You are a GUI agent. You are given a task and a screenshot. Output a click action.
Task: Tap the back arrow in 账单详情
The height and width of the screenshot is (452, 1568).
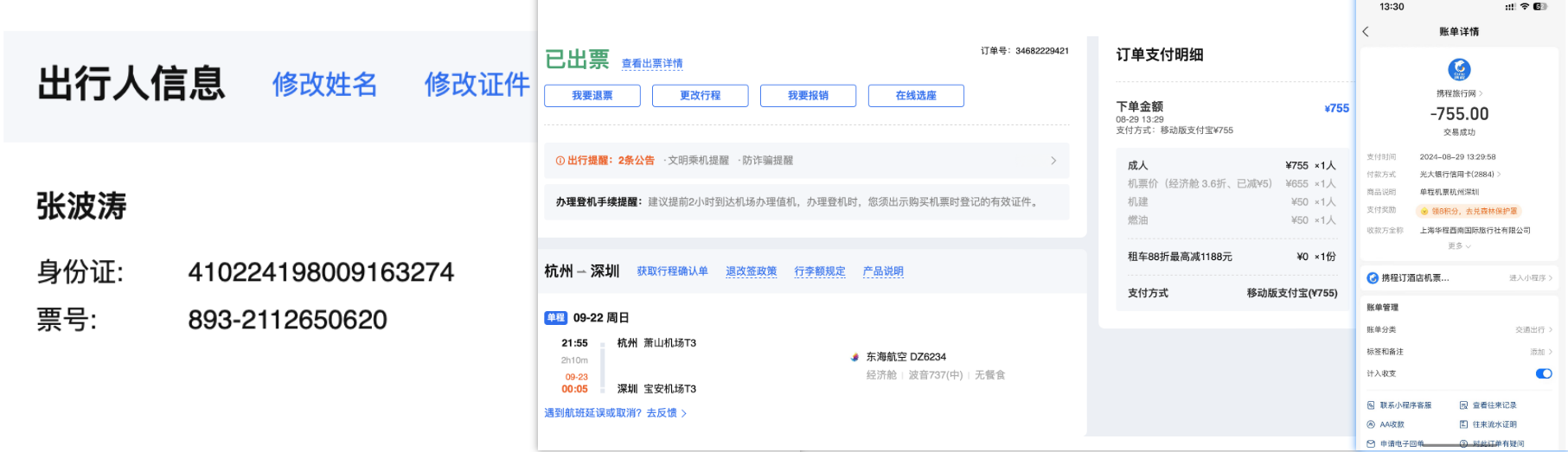[1366, 32]
